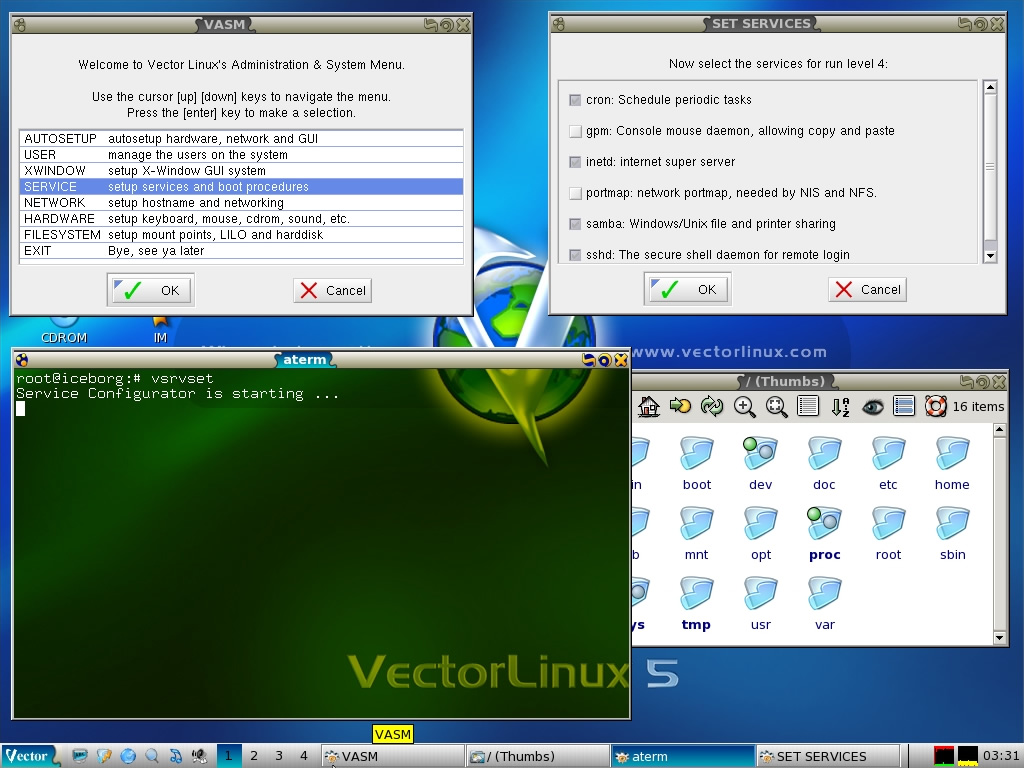The width and height of the screenshot is (1024, 768).
Task: Click the refresh arrows icon in file manager
Action: click(x=712, y=406)
